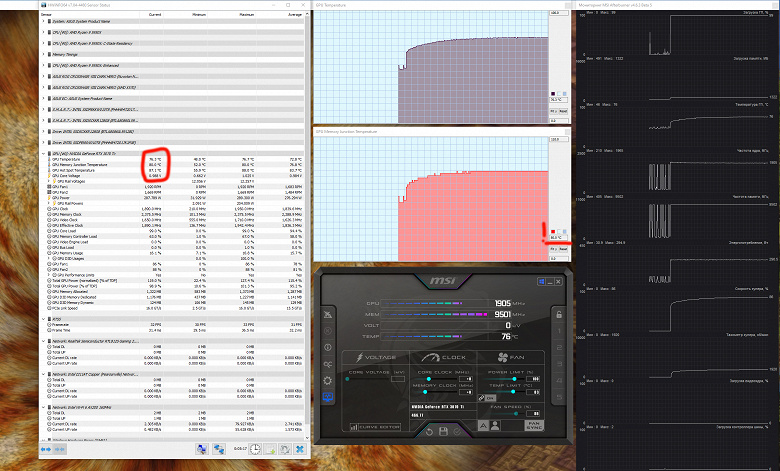The width and height of the screenshot is (780, 471).
Task: Toggle automatic fan speed A button
Action: (x=483, y=426)
